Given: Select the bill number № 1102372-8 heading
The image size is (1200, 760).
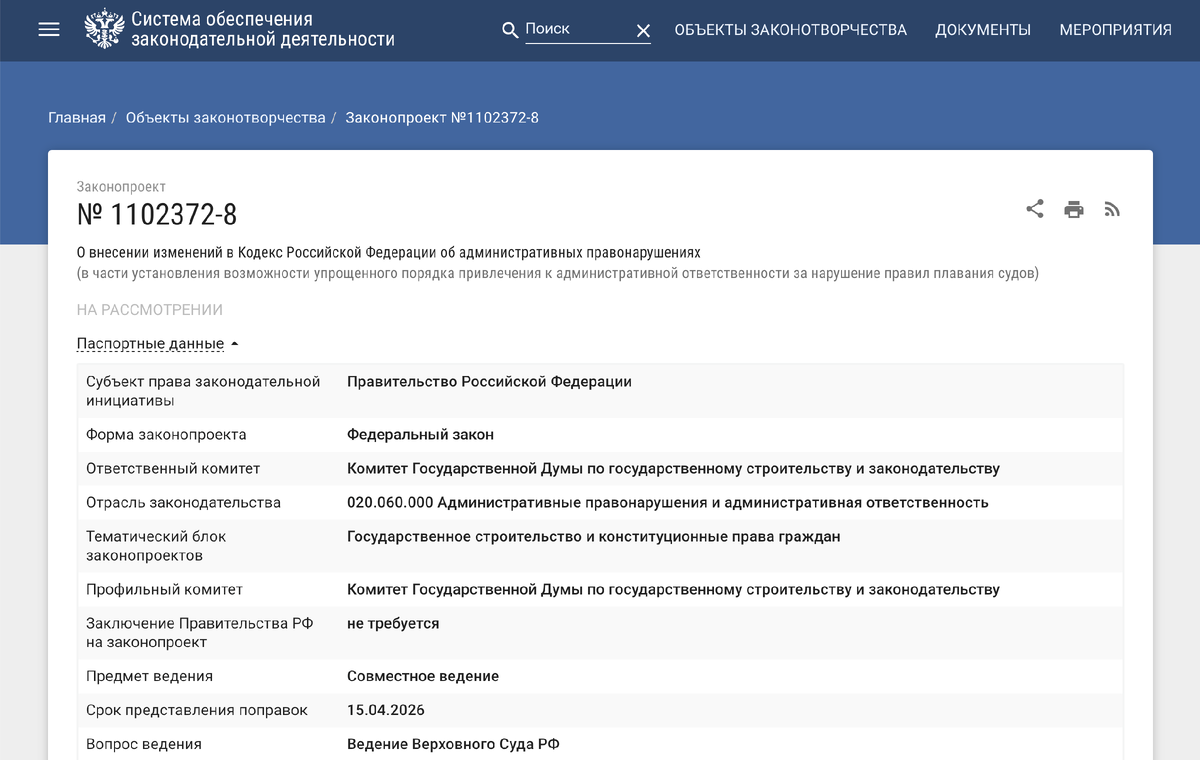Looking at the screenshot, I should (157, 215).
